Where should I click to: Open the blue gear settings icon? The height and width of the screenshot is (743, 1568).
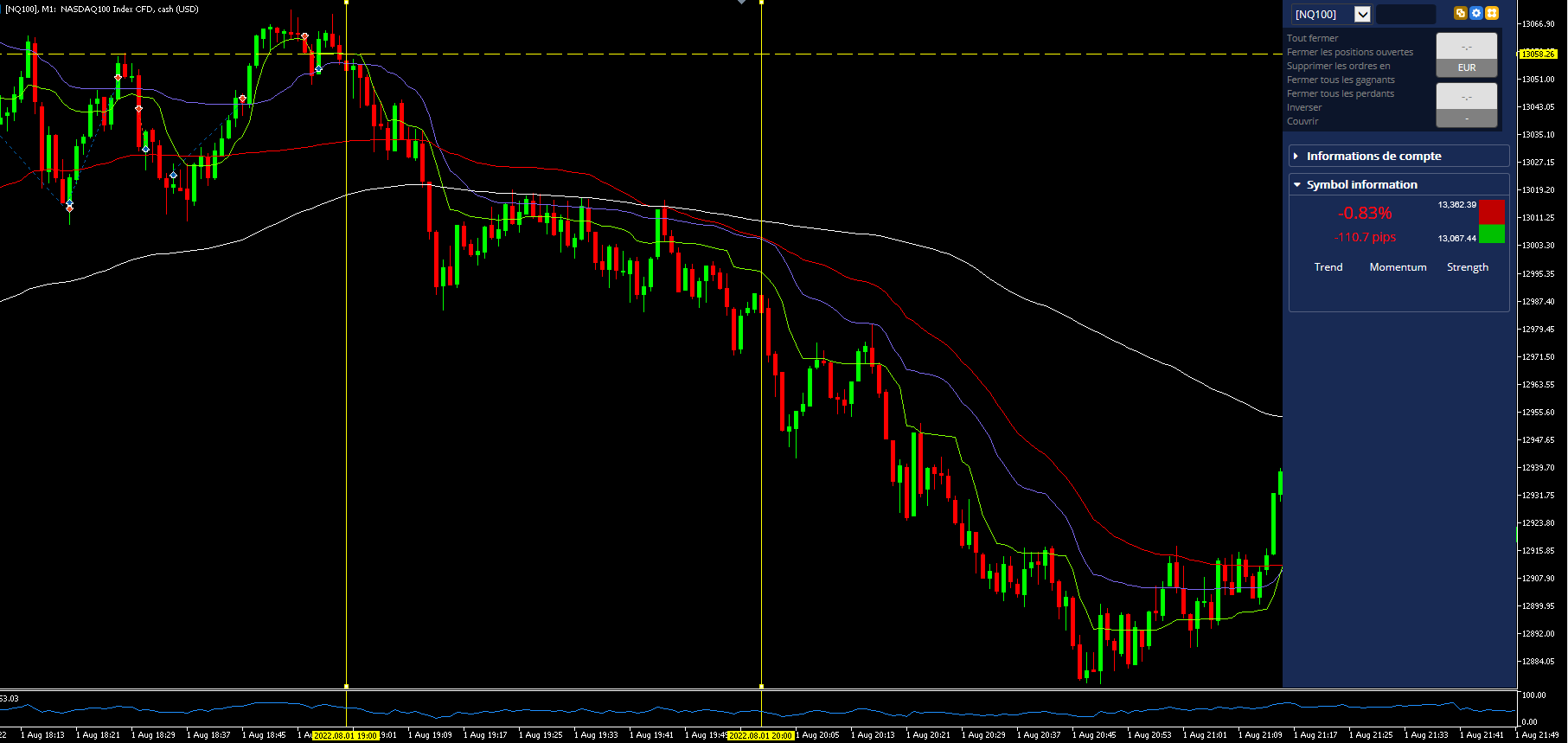coord(1476,13)
